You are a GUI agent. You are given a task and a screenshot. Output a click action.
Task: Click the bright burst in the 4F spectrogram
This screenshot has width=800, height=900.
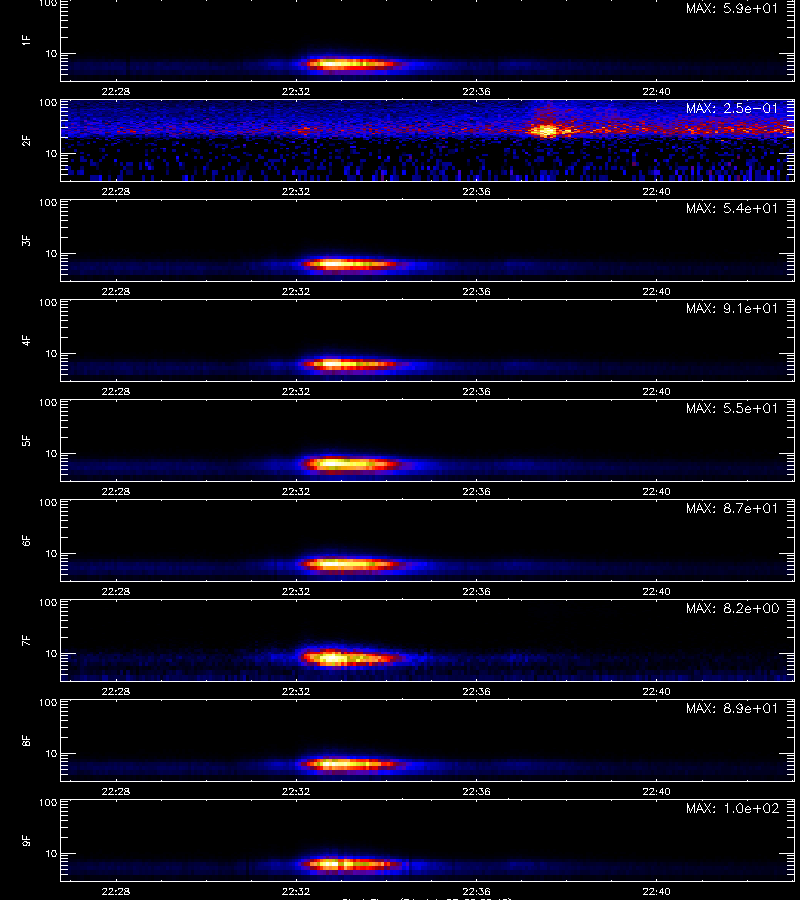[x=349, y=364]
